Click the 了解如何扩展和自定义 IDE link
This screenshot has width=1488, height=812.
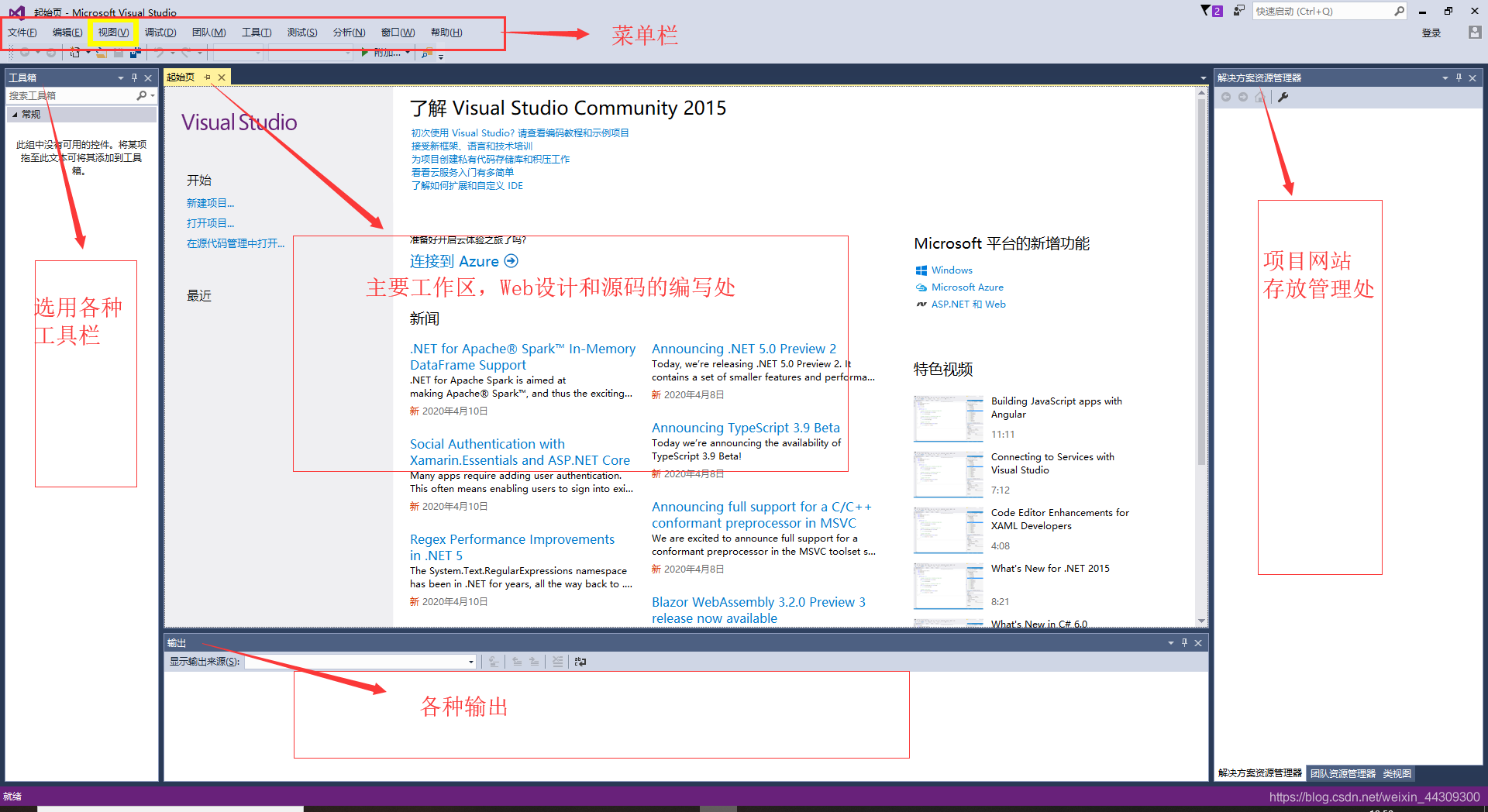[467, 186]
